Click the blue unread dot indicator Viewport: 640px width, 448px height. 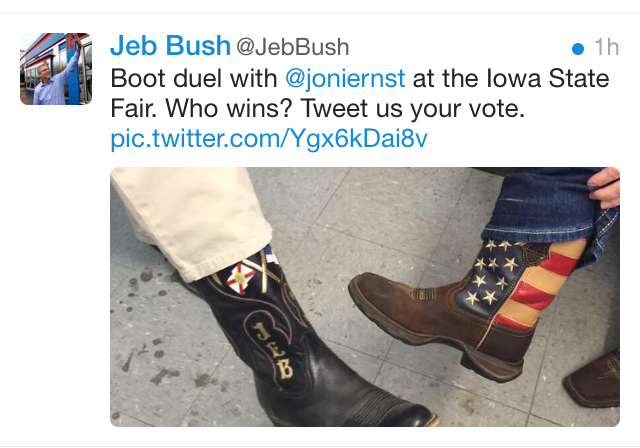[578, 49]
